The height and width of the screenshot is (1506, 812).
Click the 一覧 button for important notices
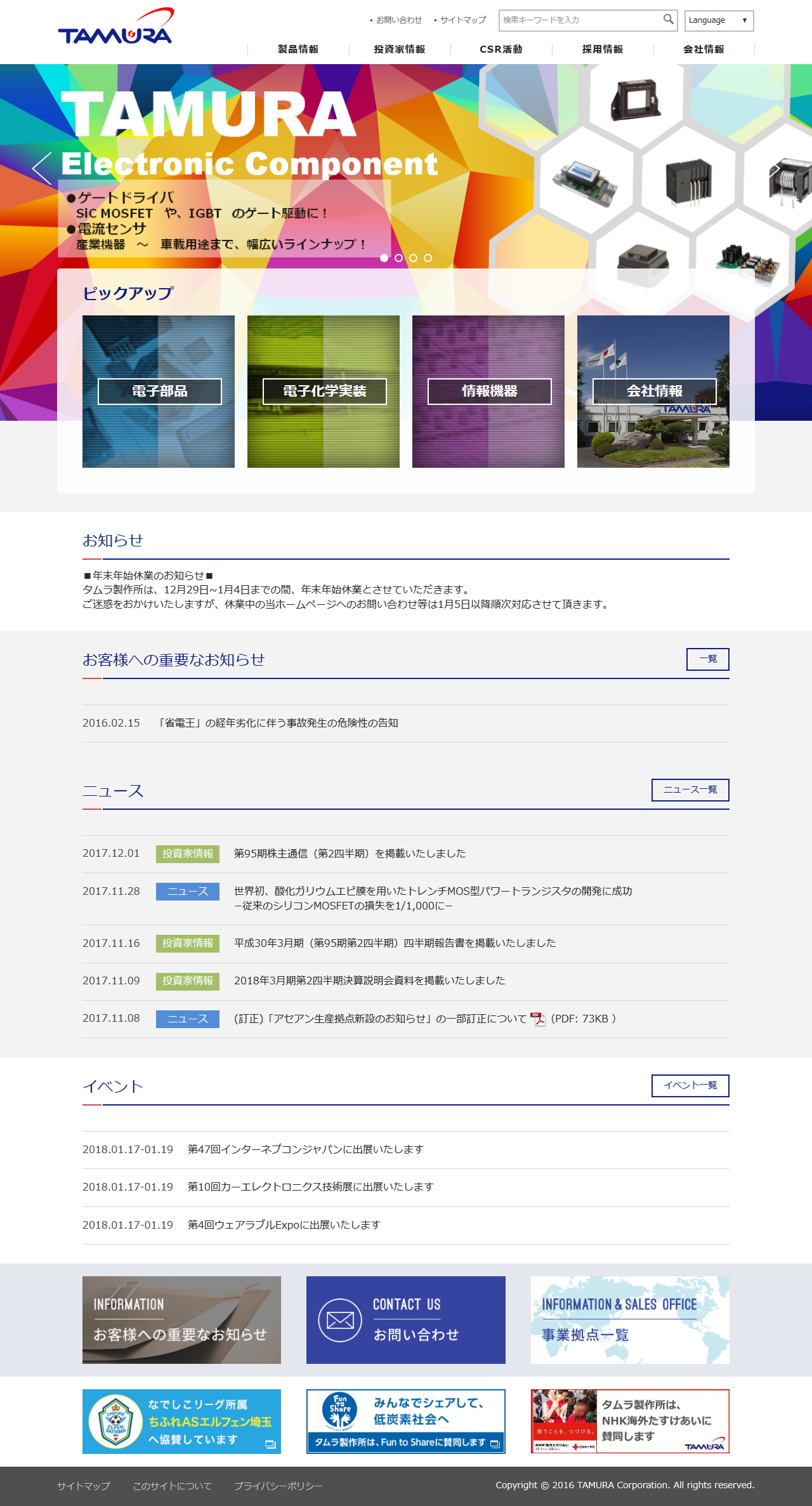pos(708,659)
